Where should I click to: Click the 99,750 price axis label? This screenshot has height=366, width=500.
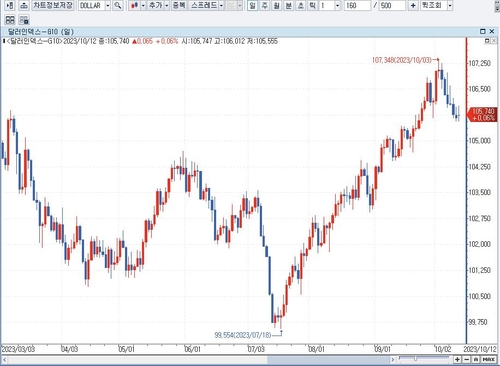477,322
